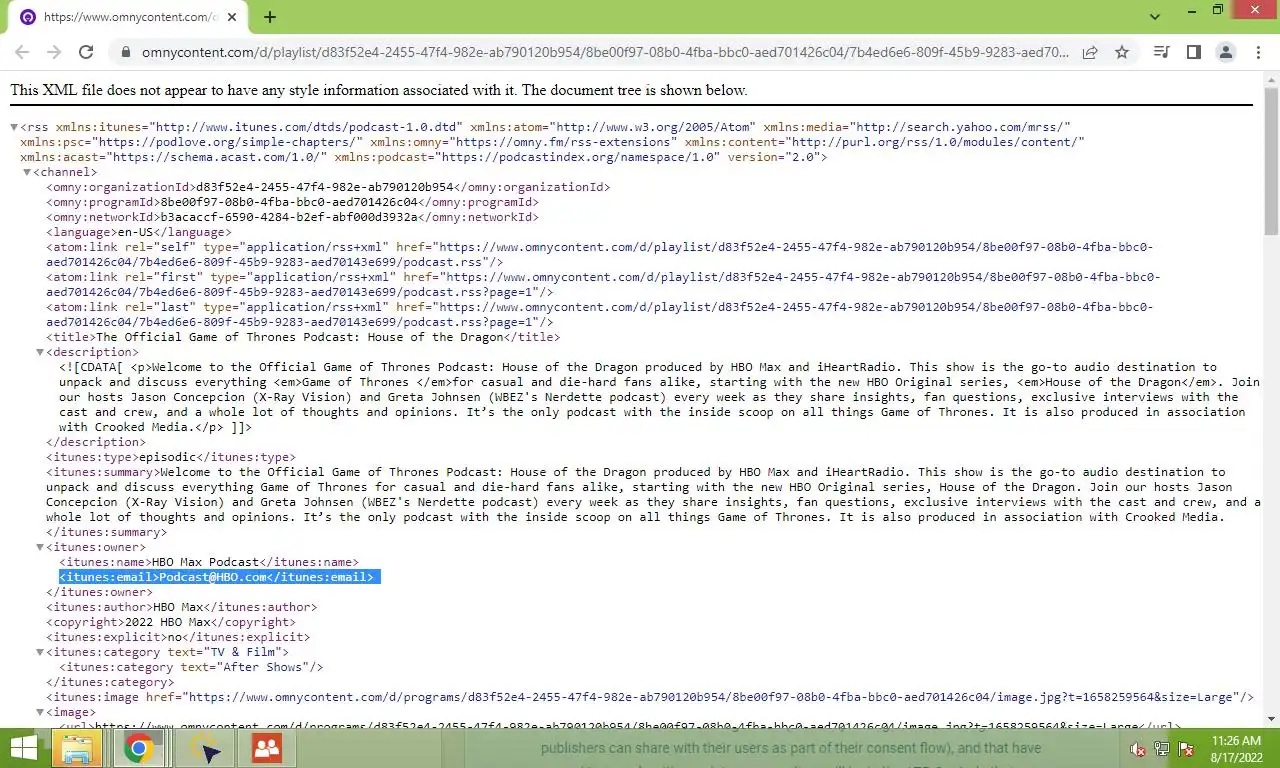Collapse the rss root element
1280x768 pixels.
click(14, 127)
